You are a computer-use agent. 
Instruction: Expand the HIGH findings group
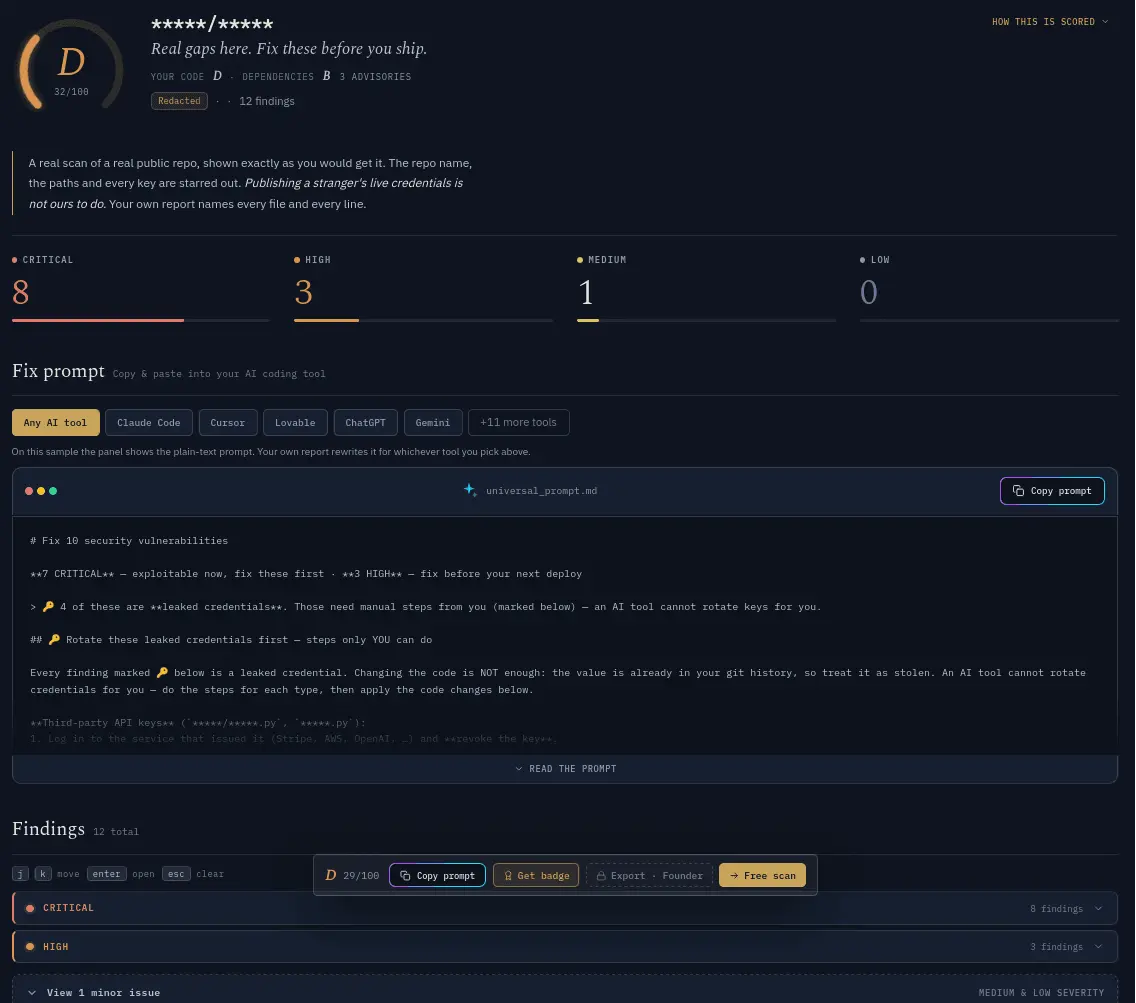[565, 946]
